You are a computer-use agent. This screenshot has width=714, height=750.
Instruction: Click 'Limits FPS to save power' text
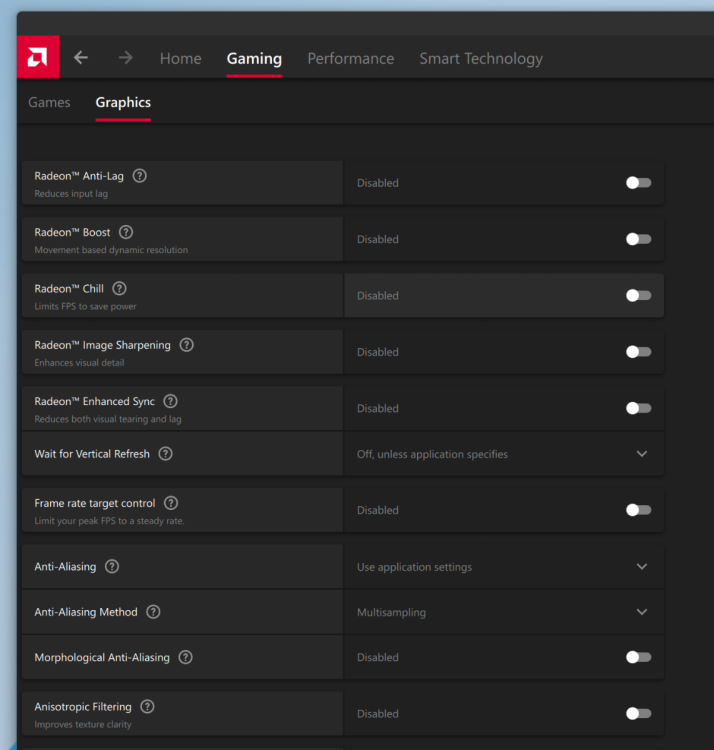(x=85, y=306)
